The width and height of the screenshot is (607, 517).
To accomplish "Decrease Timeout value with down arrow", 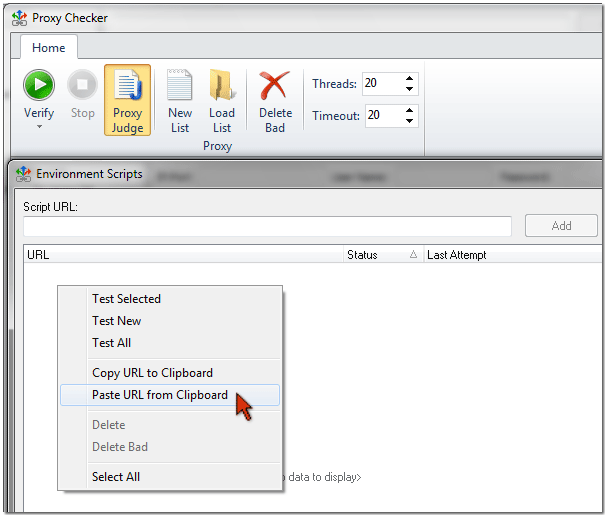I will coord(409,121).
